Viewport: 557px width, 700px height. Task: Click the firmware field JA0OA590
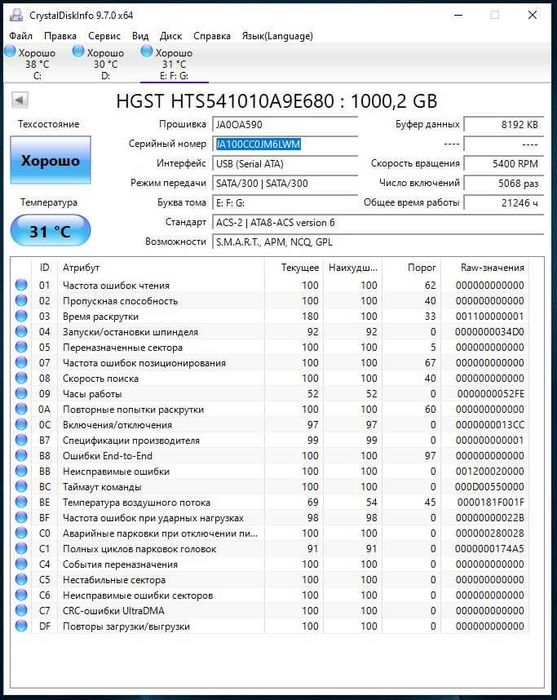285,125
